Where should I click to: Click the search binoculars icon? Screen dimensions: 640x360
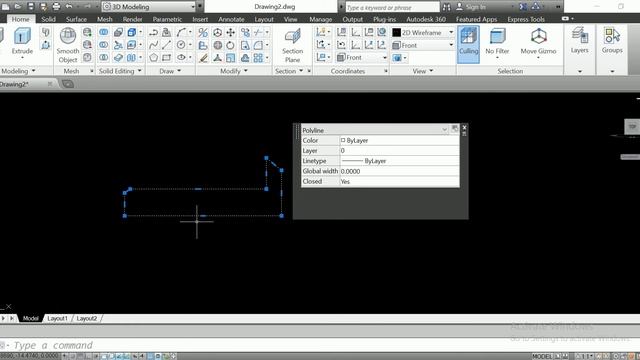click(447, 7)
